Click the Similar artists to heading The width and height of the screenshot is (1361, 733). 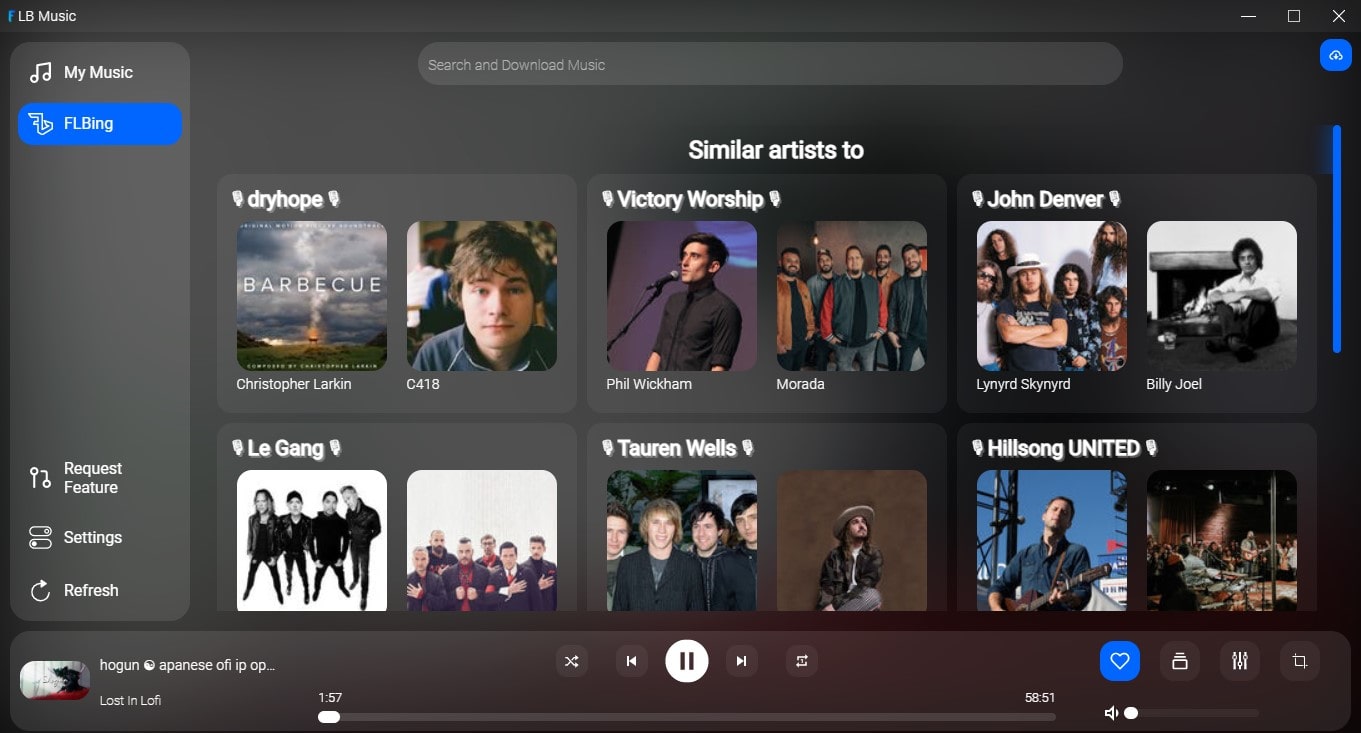(776, 150)
